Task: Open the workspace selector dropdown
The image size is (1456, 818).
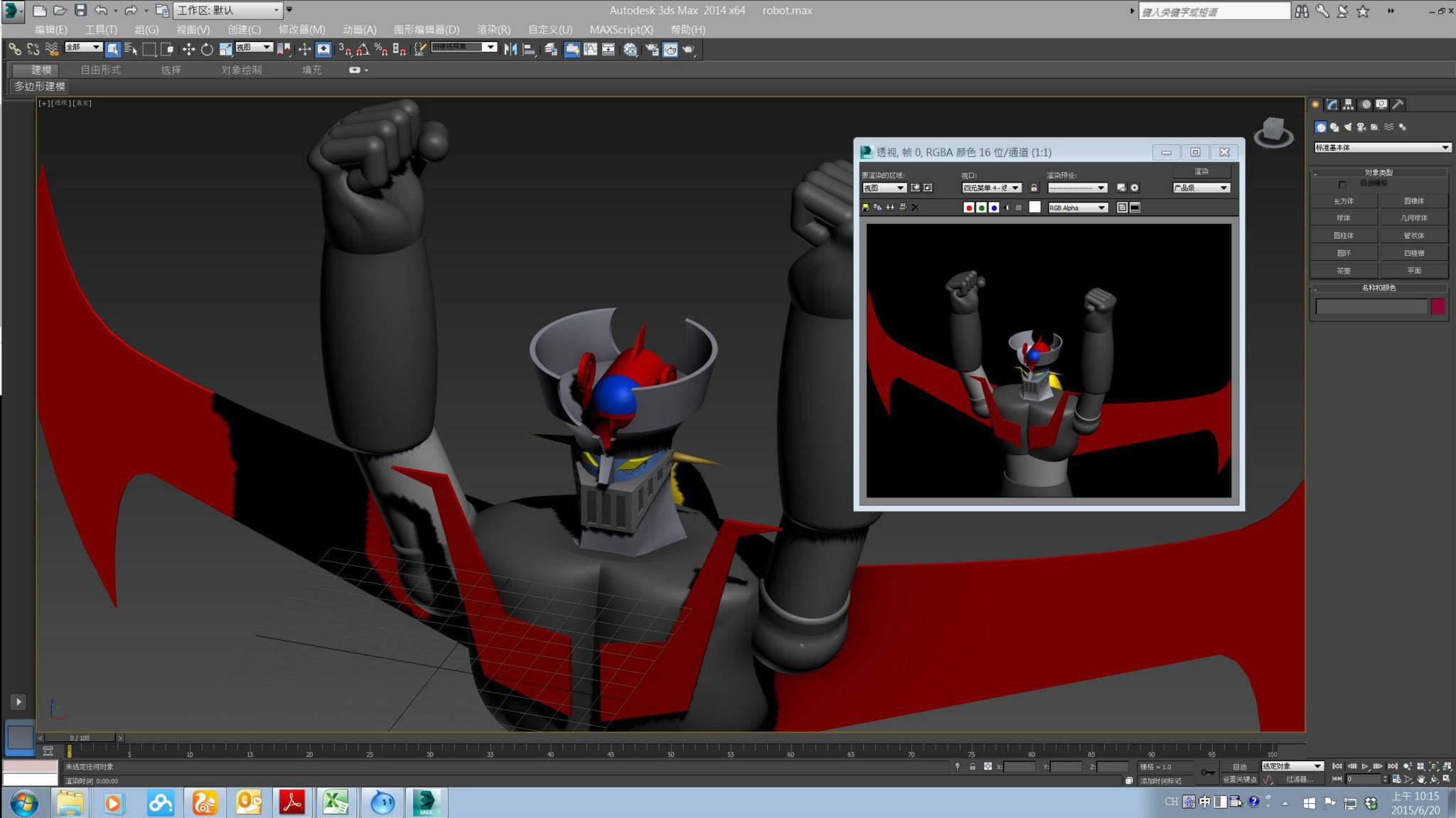Action: (228, 10)
